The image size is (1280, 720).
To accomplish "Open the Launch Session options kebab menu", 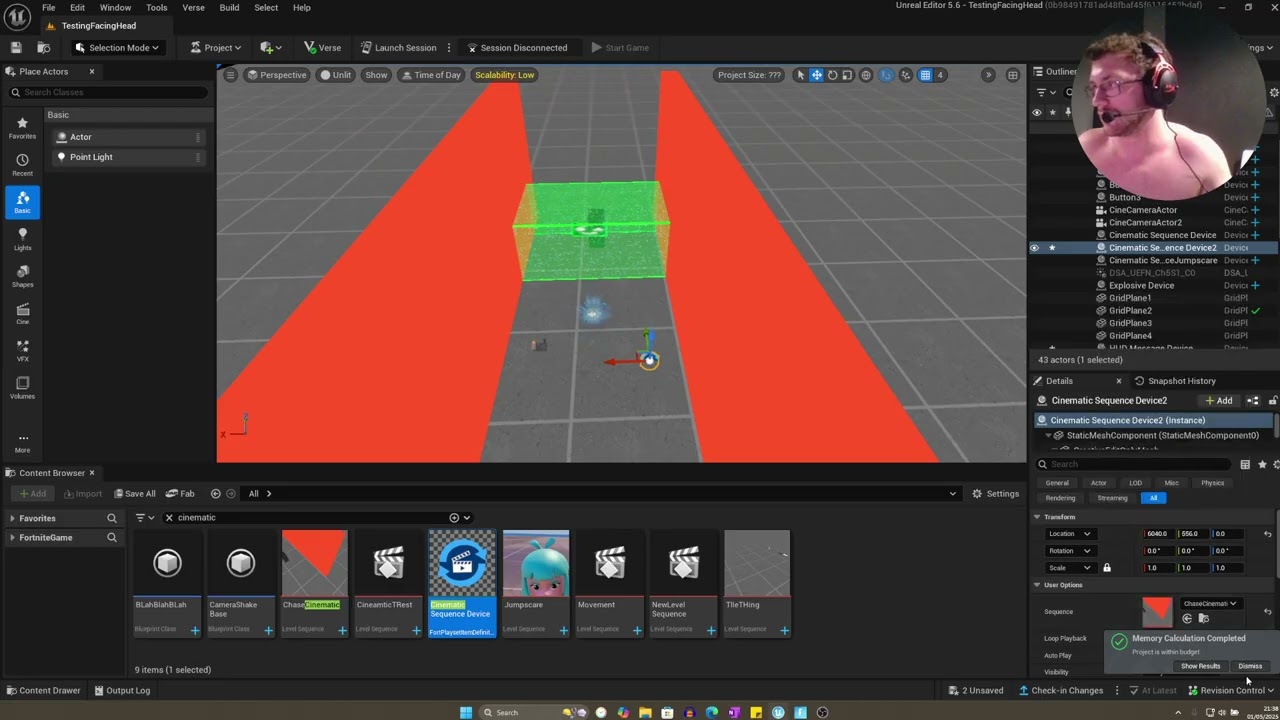I will coord(448,47).
